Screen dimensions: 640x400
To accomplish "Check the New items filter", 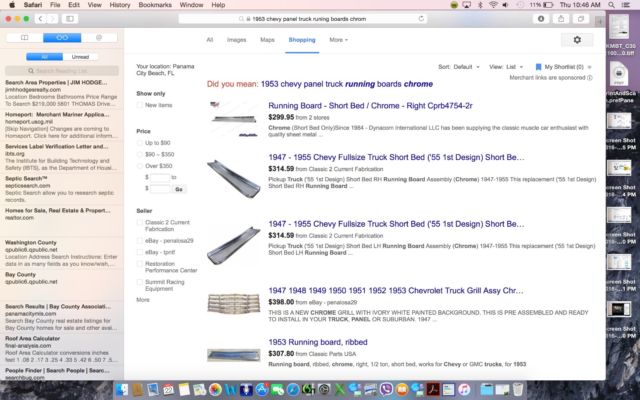I will click(140, 105).
